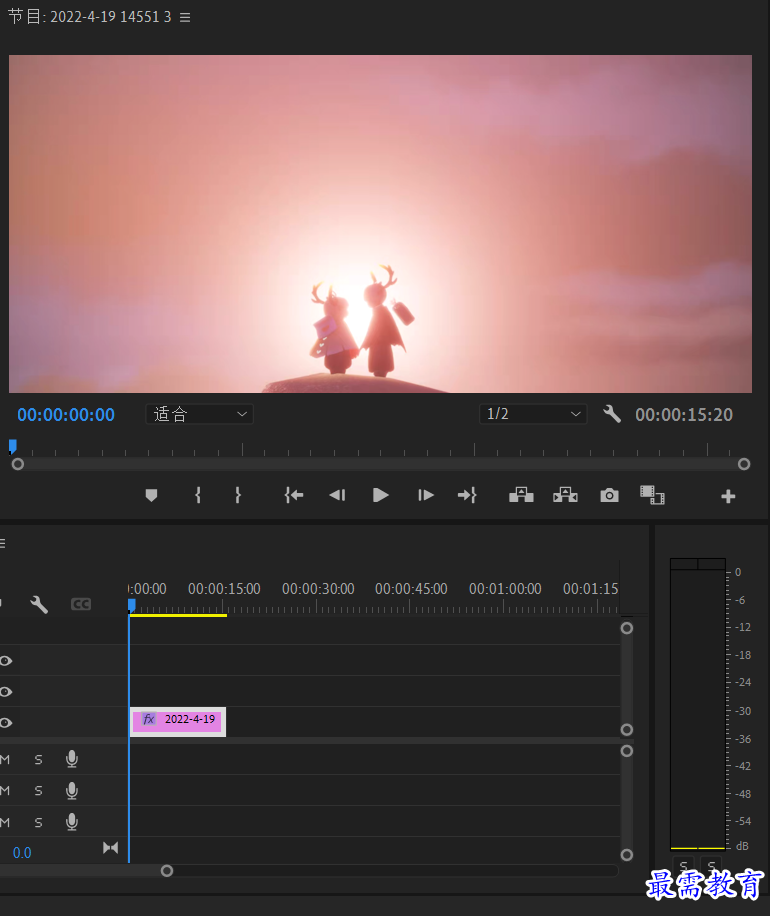770x916 pixels.
Task: Click the master volume value 0.0
Action: pyautogui.click(x=22, y=853)
